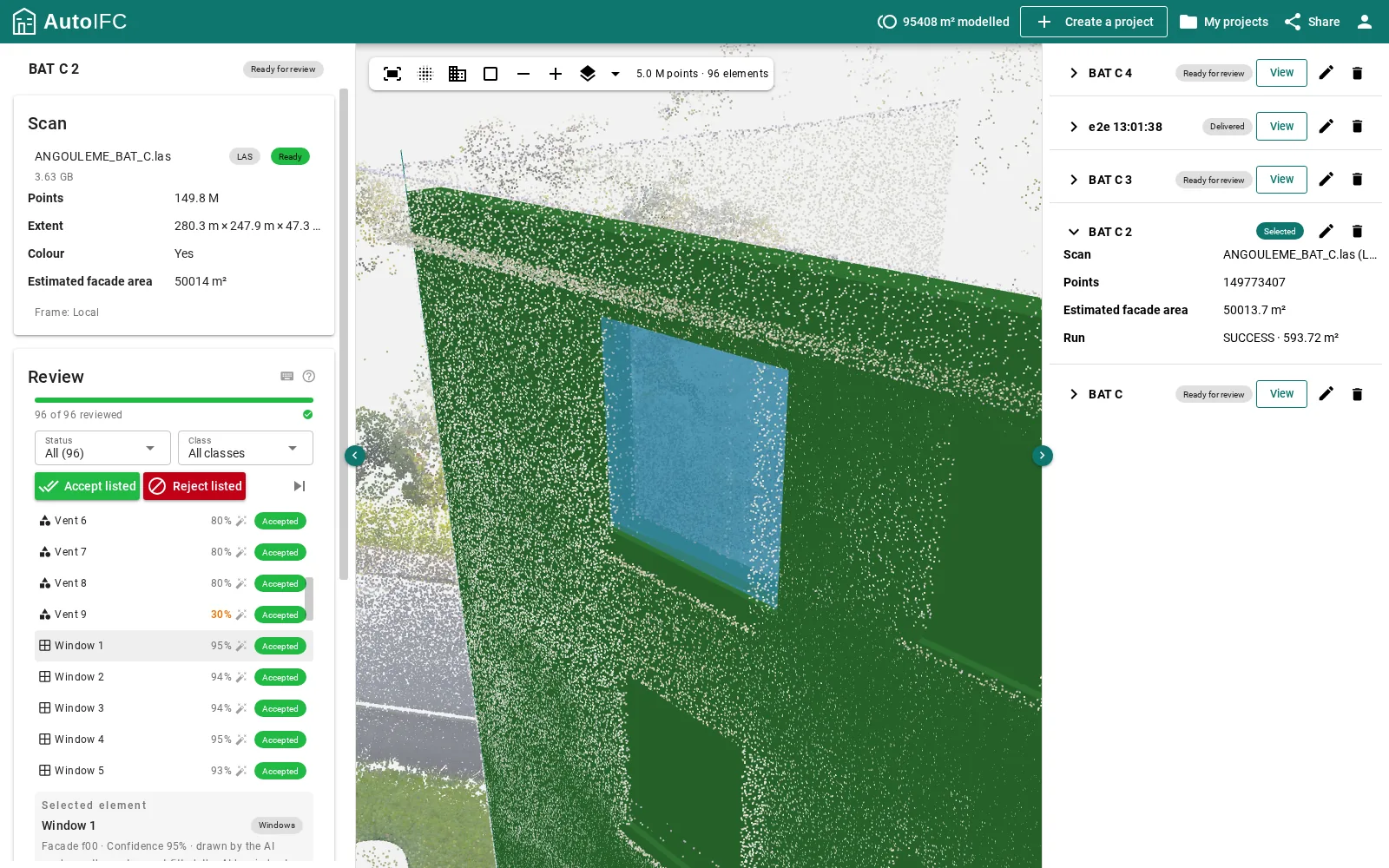Click the layers icon in viewer toolbar
The image size is (1389, 868).
pos(588,74)
